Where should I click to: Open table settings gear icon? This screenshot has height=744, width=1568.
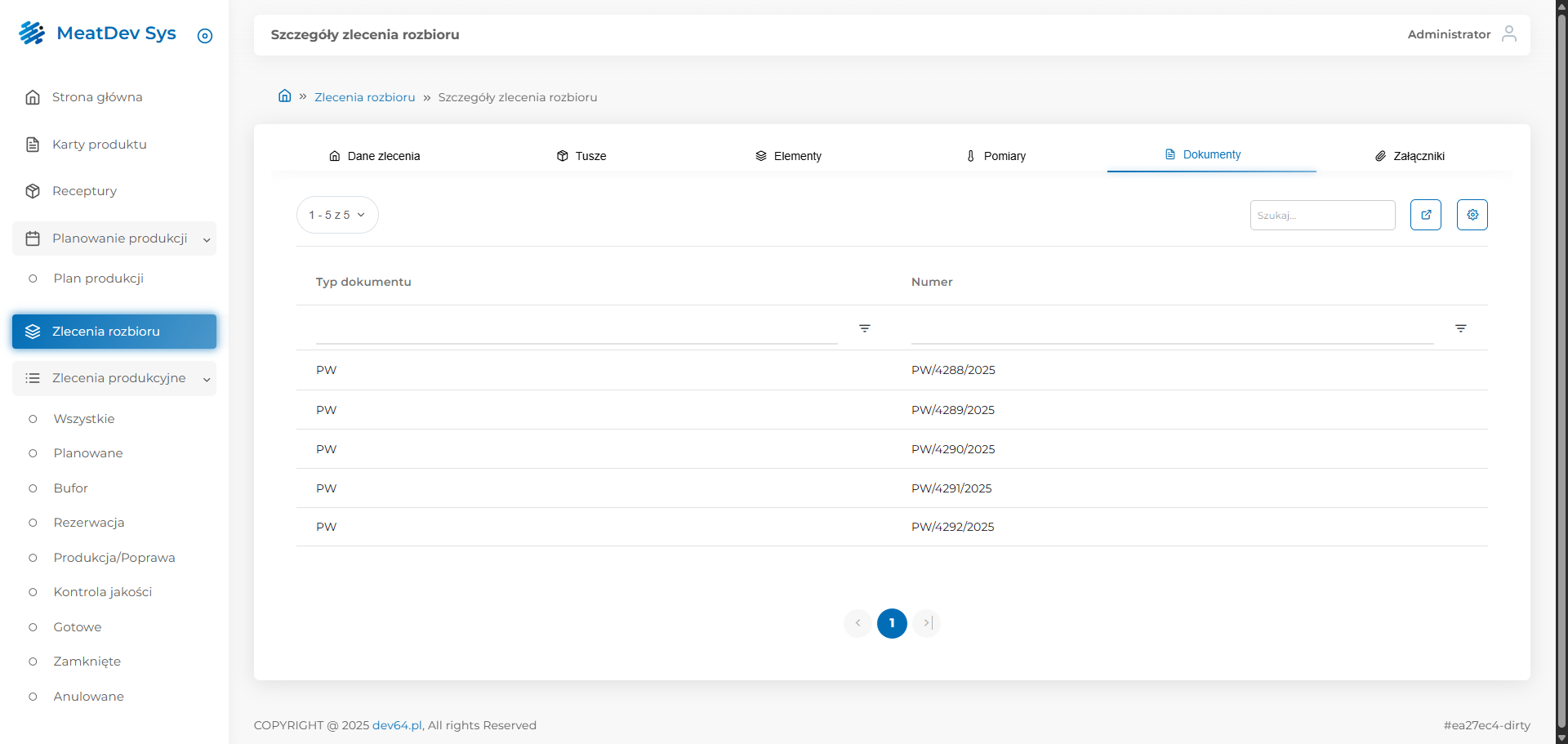click(x=1472, y=215)
